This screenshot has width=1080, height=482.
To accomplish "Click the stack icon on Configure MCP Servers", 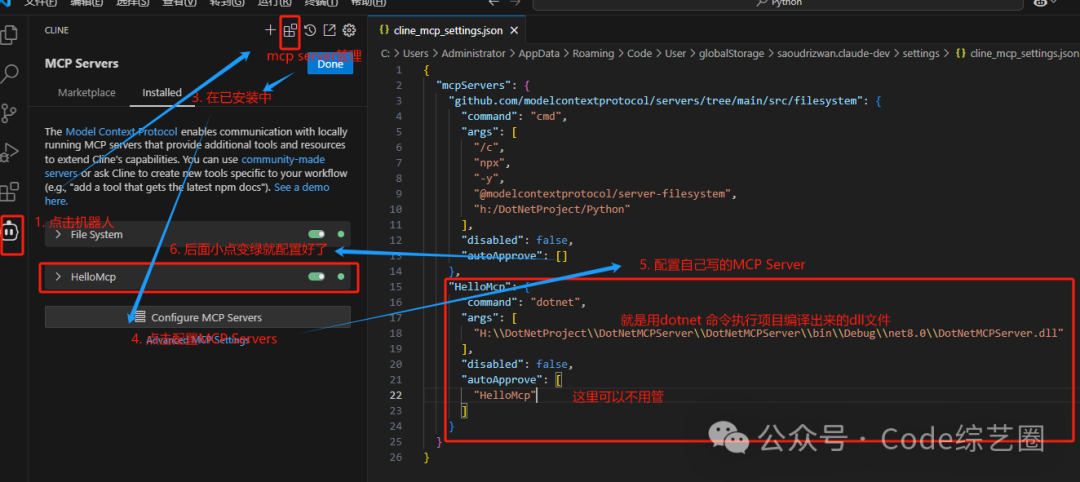I will (x=140, y=317).
